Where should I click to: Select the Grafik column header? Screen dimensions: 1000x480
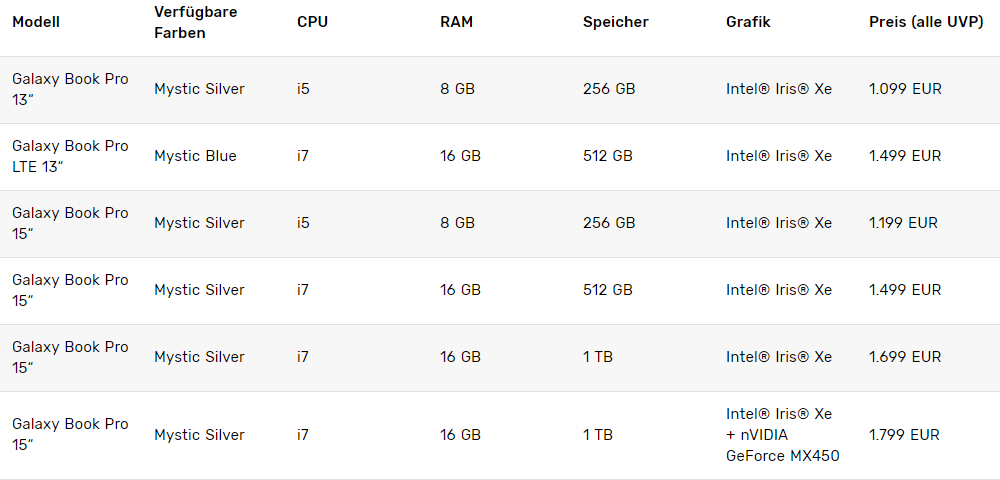(x=748, y=22)
